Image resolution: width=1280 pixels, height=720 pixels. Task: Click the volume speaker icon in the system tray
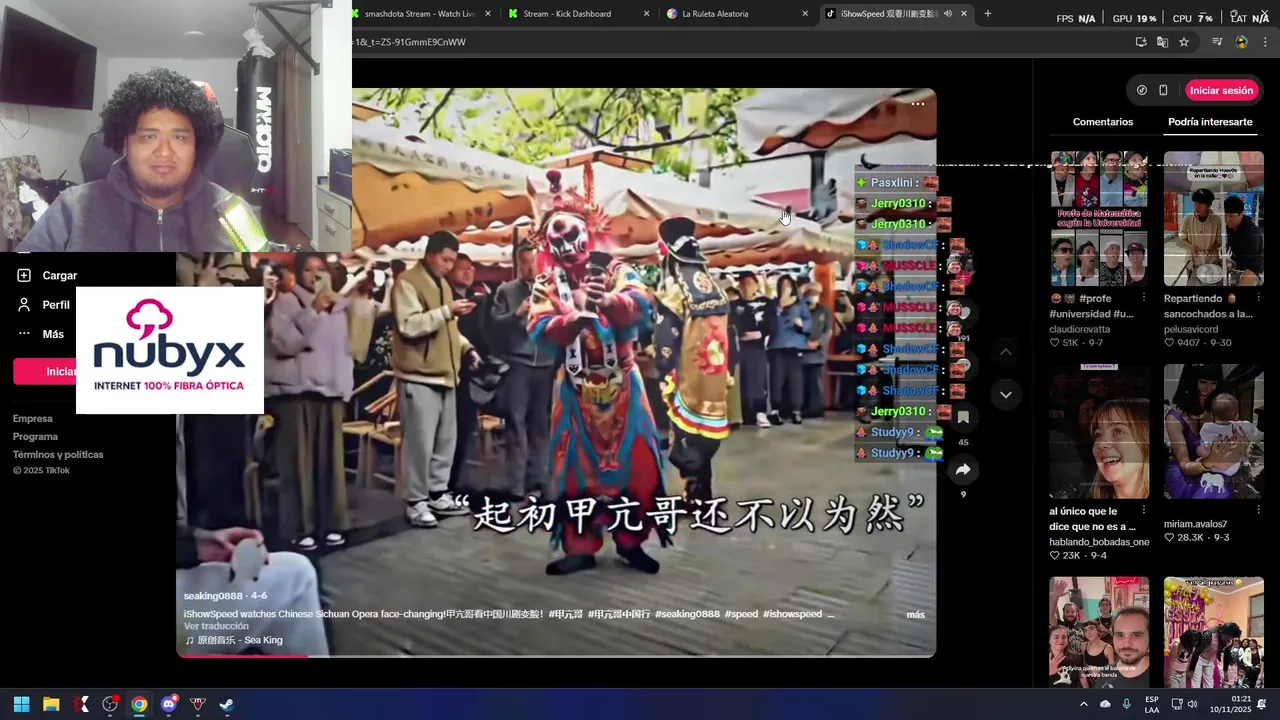point(1192,704)
